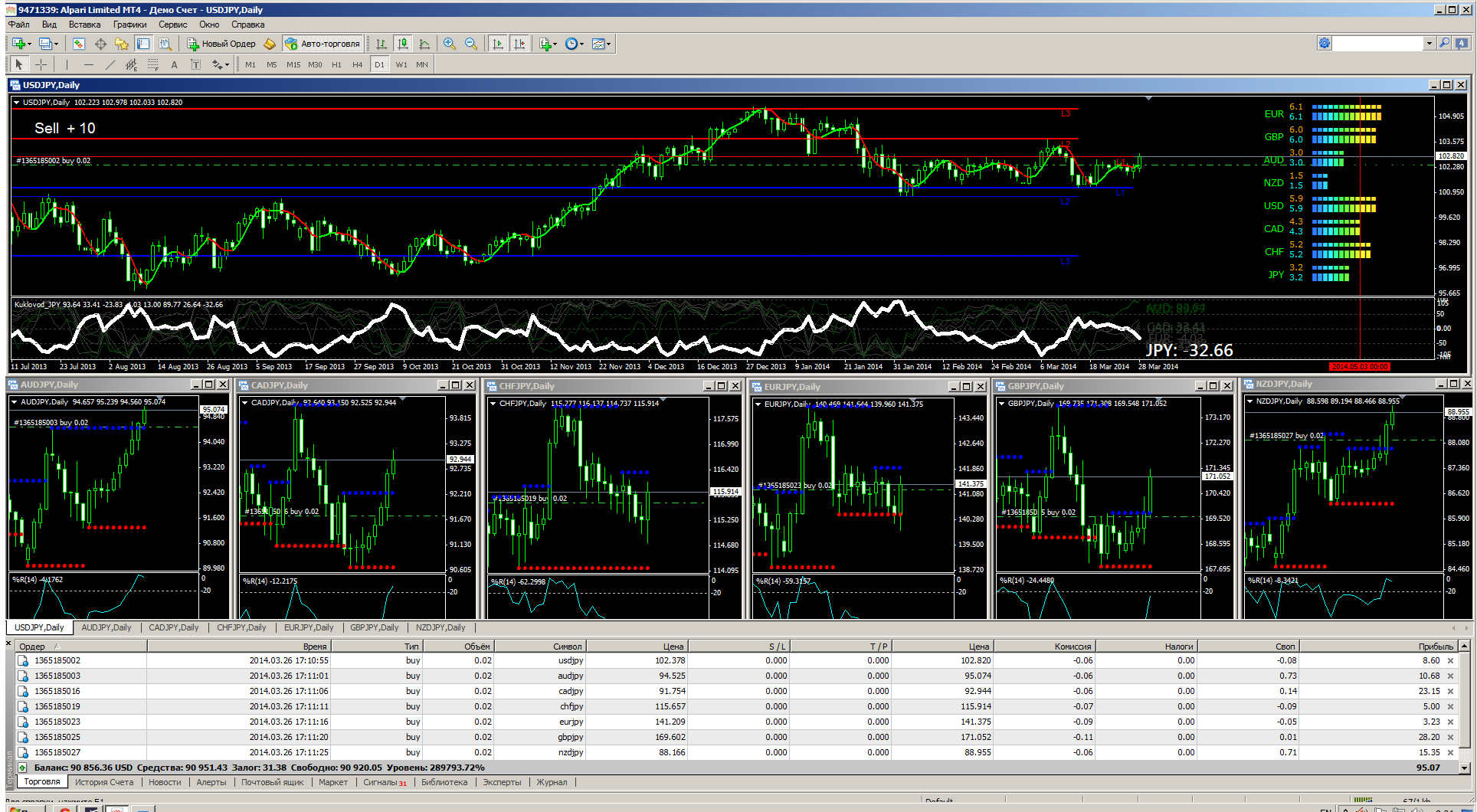Screen dimensions: 1477x812
Task: Click the Новый Ордер button
Action: pos(221,44)
